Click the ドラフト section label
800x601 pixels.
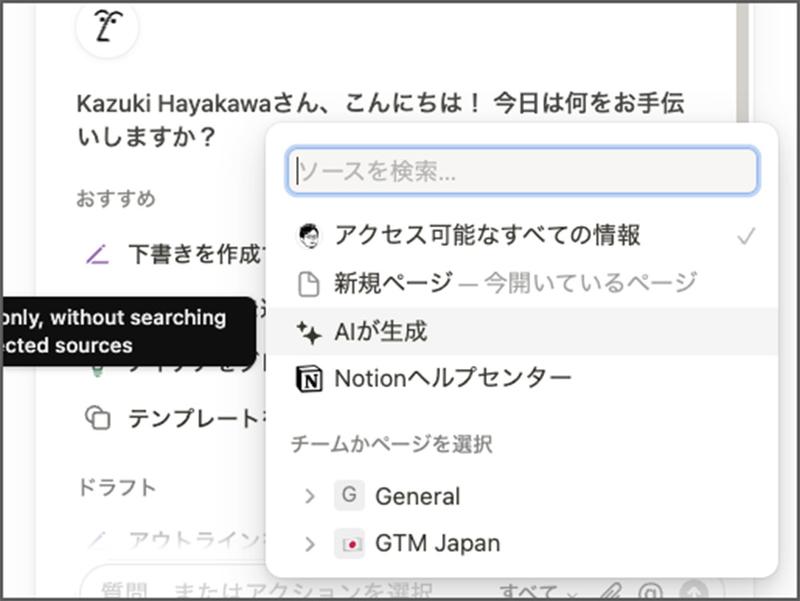tap(117, 488)
